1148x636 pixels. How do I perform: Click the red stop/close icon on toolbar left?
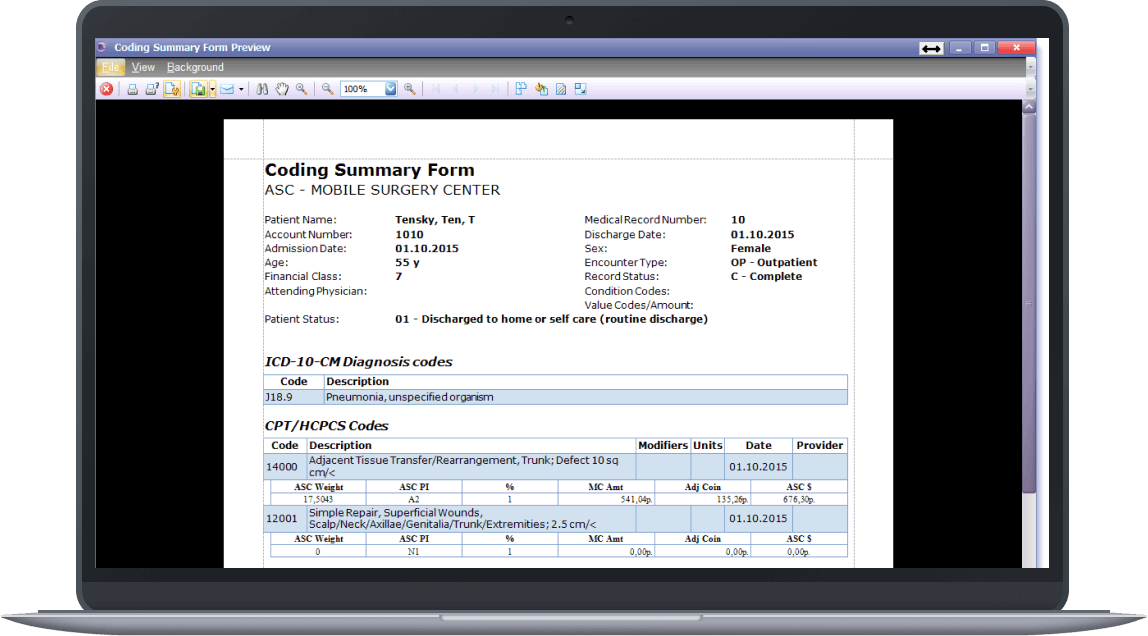(106, 88)
